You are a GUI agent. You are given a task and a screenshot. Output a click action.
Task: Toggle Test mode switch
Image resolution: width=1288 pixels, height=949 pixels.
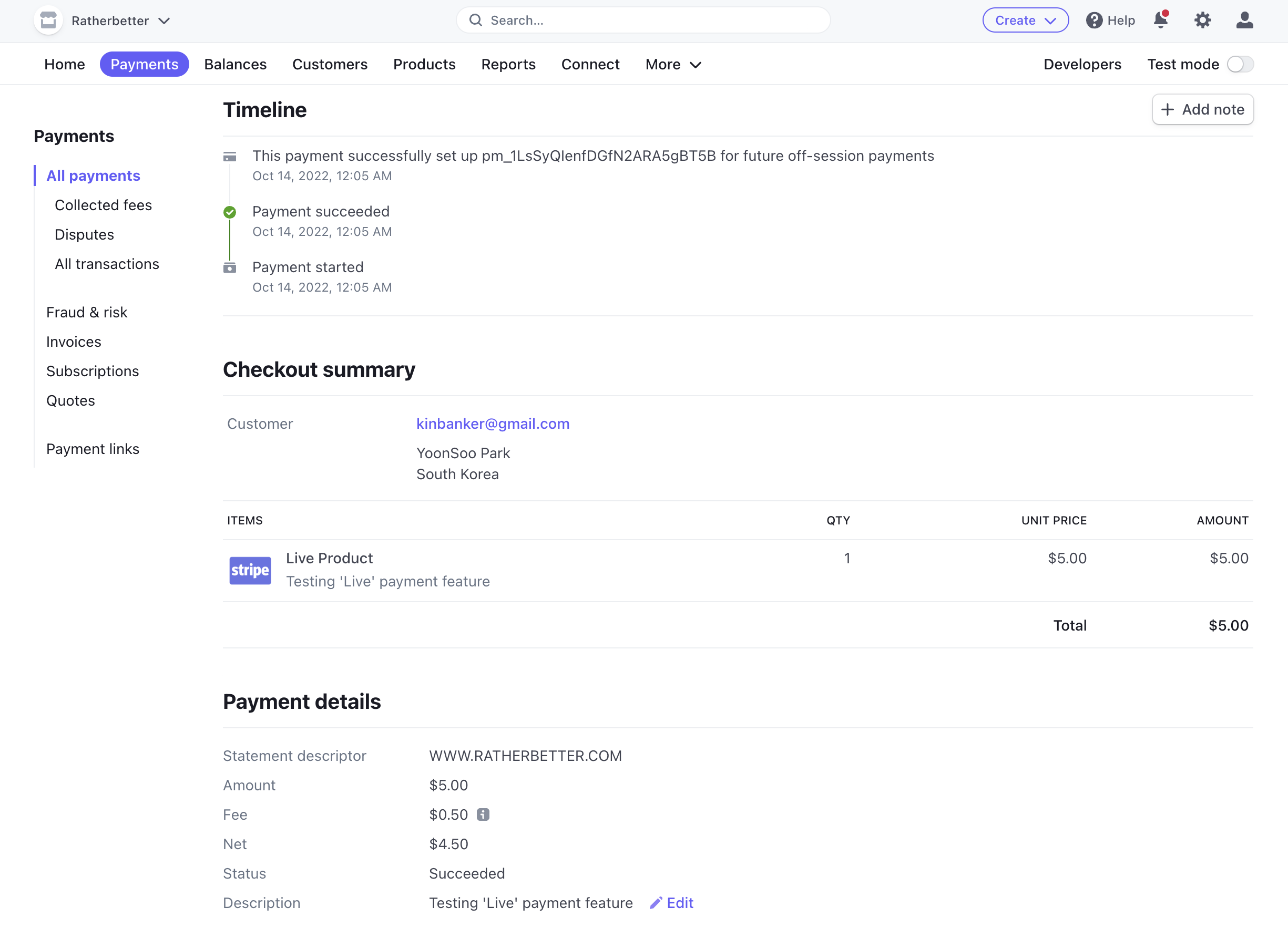click(1240, 64)
